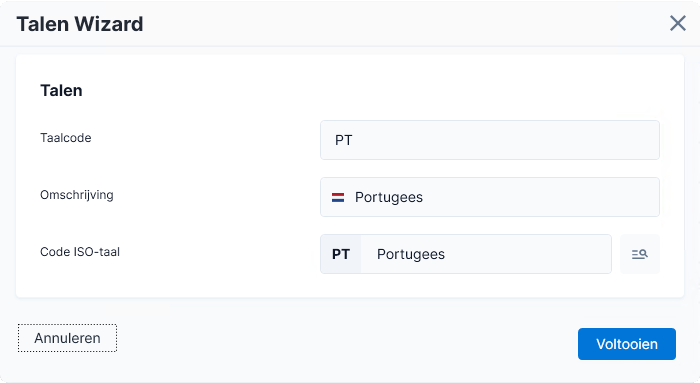Click the bold PT code in ISO-taal field
The width and height of the screenshot is (700, 383).
pyautogui.click(x=341, y=254)
